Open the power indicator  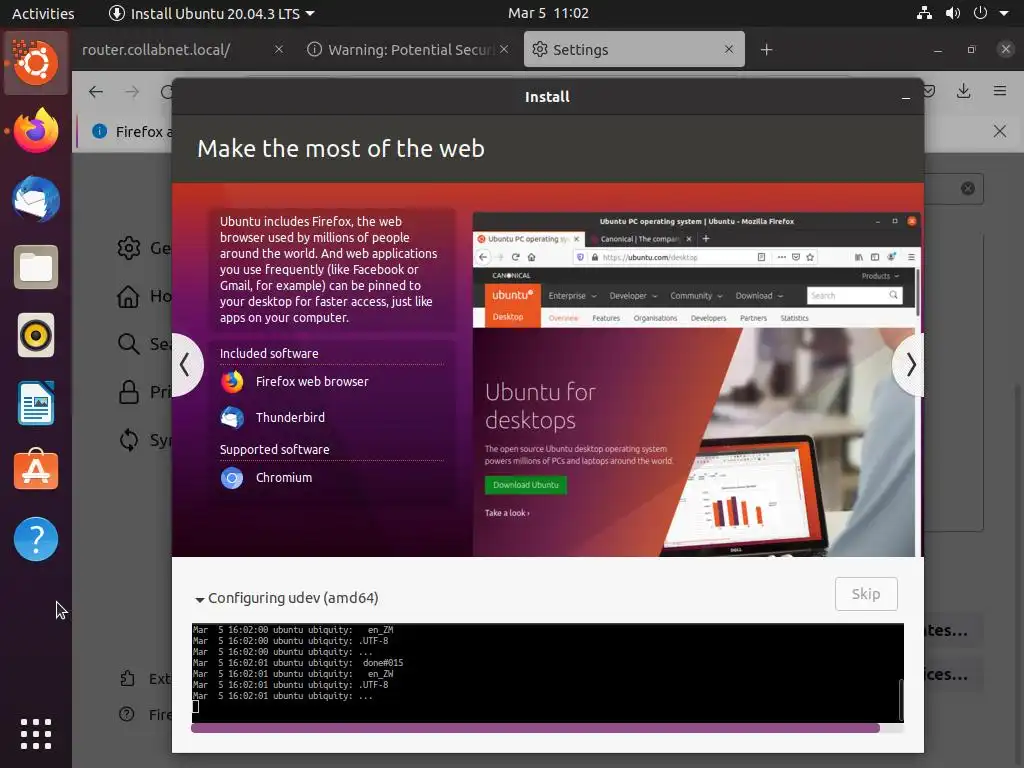(980, 13)
